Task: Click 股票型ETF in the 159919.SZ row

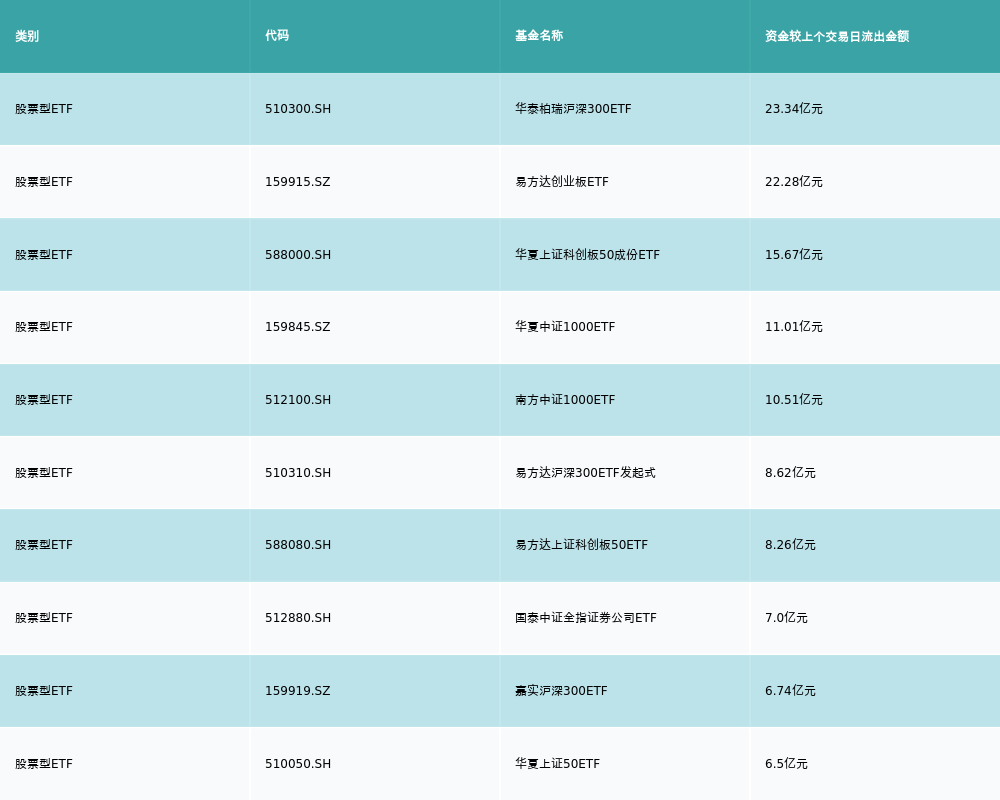Action: coord(44,691)
